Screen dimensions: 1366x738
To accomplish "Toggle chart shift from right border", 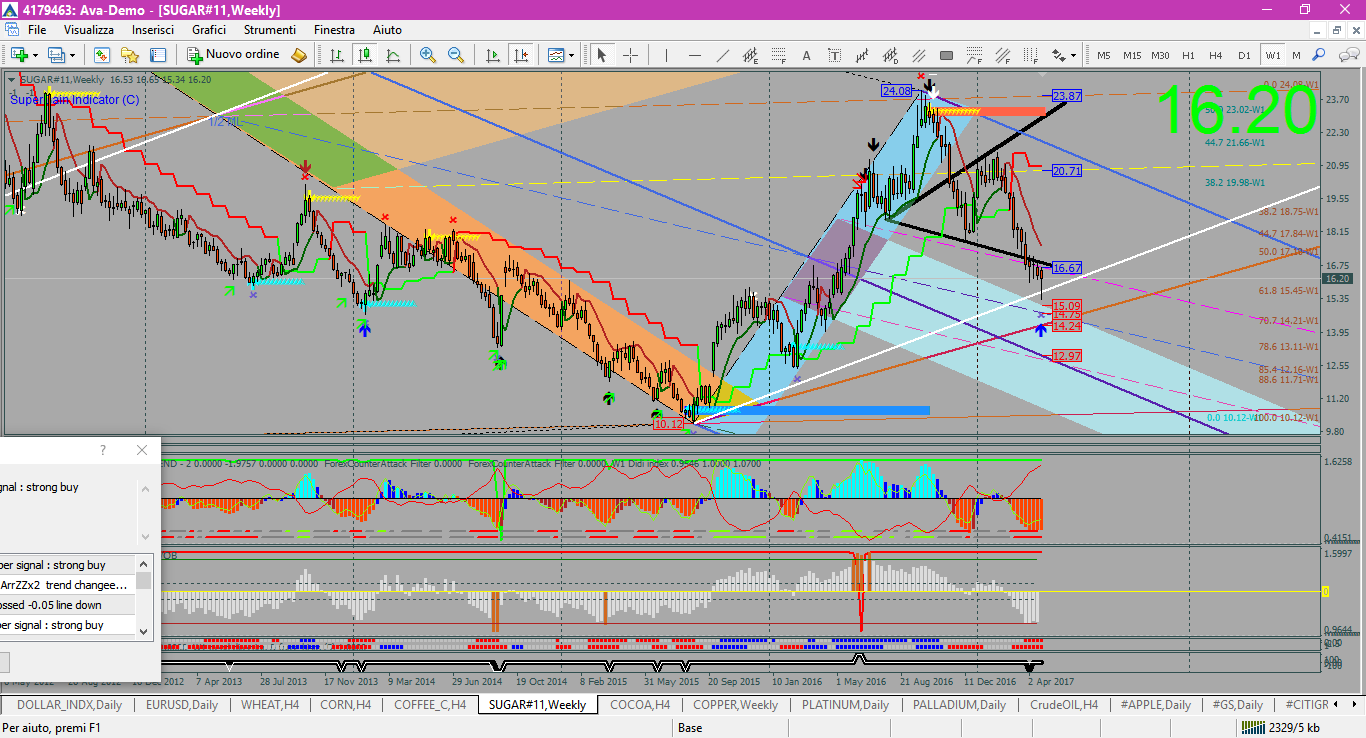I will (520, 55).
